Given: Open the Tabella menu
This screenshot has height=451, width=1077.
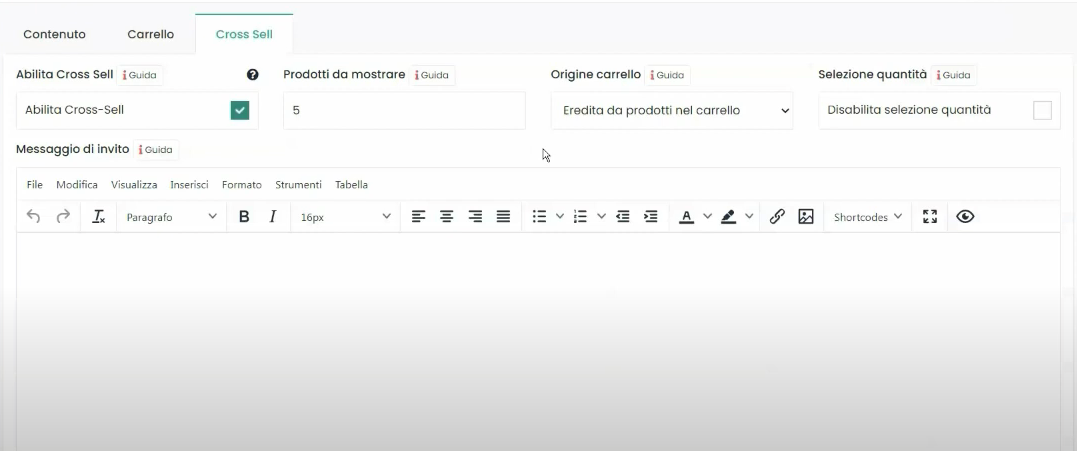Looking at the screenshot, I should 352,185.
